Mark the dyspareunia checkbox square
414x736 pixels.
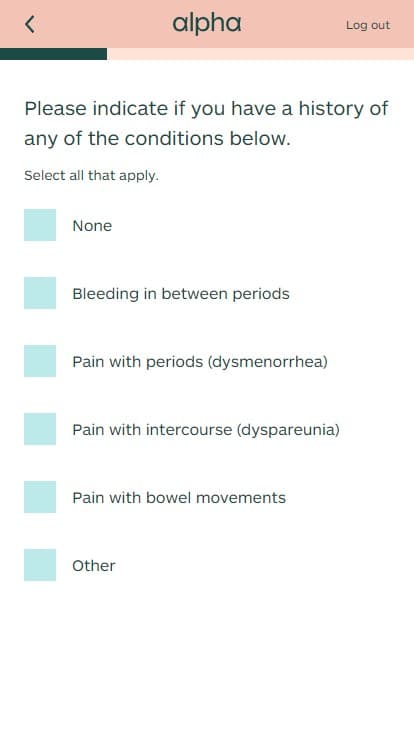[40, 429]
